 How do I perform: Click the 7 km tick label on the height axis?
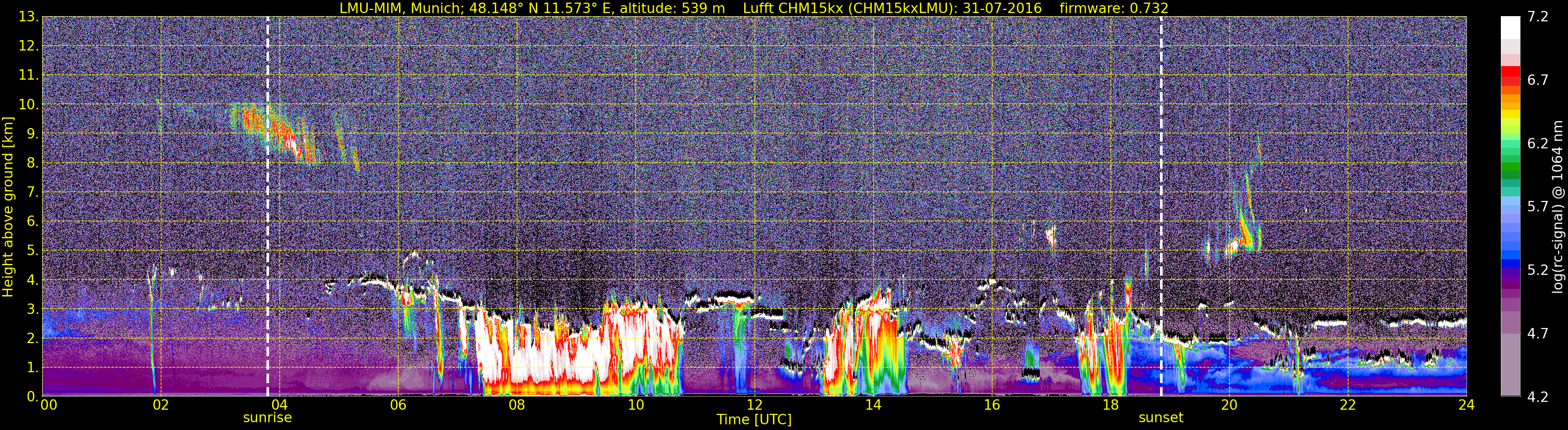(x=32, y=193)
